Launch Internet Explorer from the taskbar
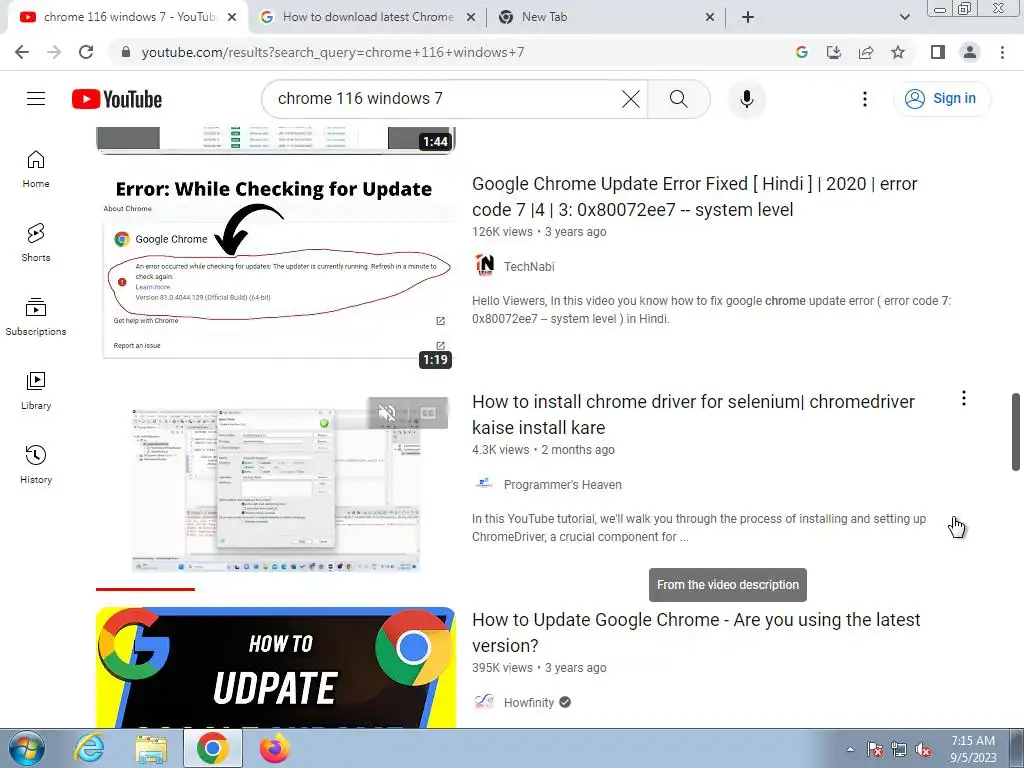This screenshot has height=768, width=1024. click(89, 749)
